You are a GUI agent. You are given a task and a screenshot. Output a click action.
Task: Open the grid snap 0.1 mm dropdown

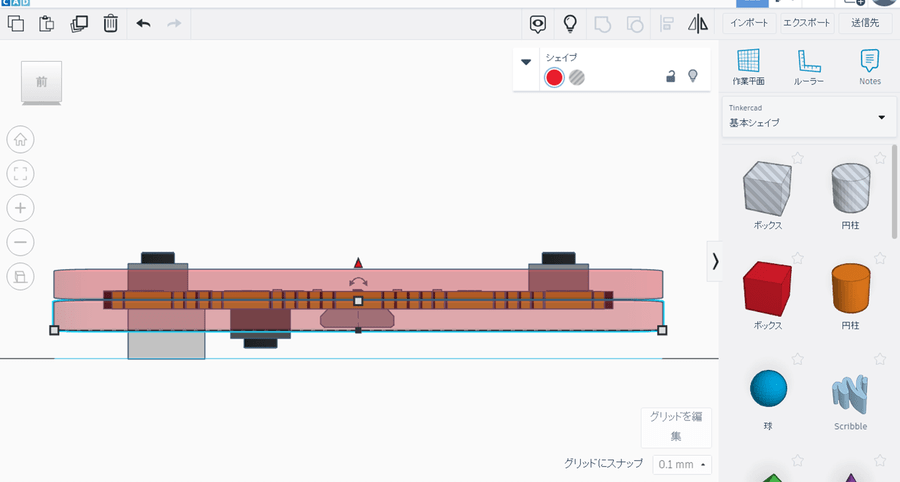pos(684,464)
